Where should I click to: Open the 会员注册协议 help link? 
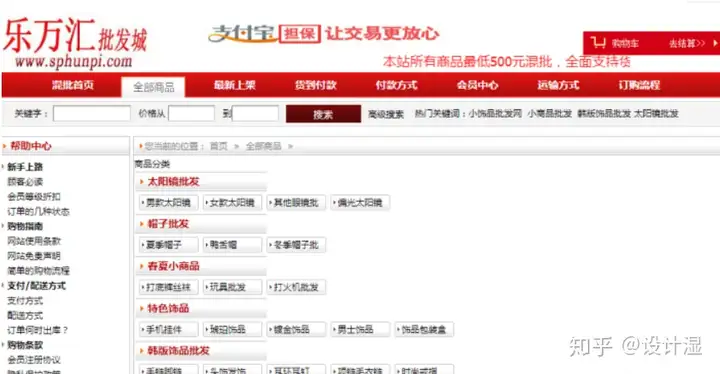[34, 360]
